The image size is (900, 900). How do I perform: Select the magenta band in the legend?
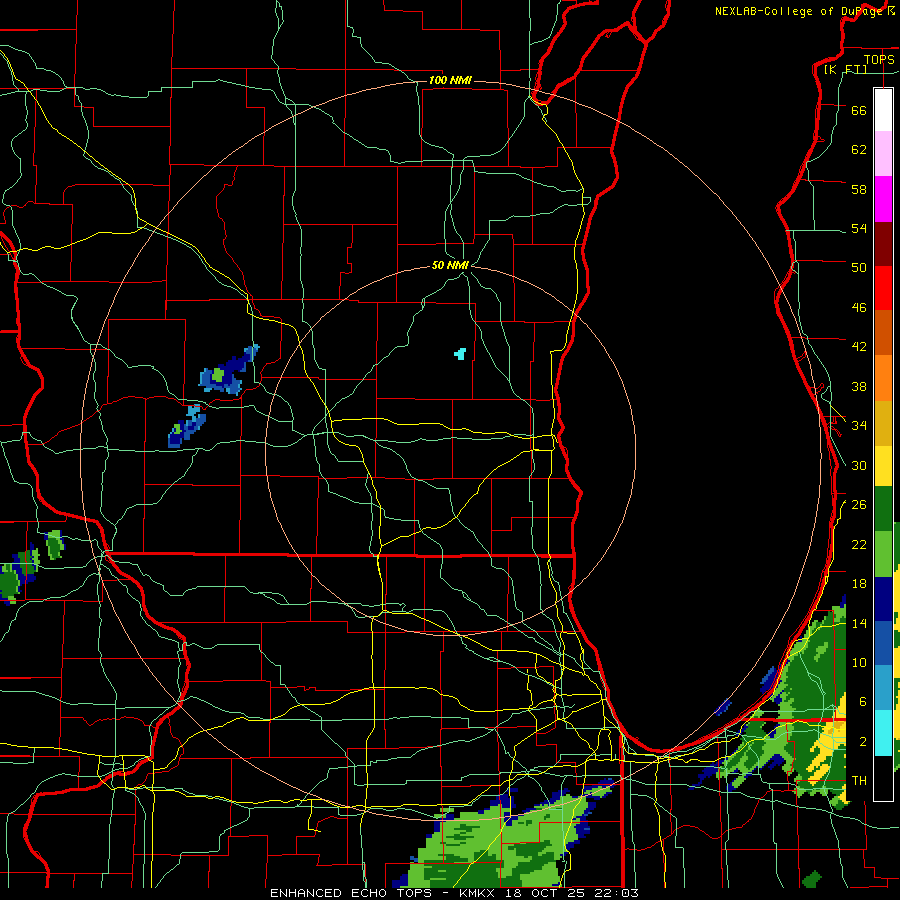pos(883,199)
